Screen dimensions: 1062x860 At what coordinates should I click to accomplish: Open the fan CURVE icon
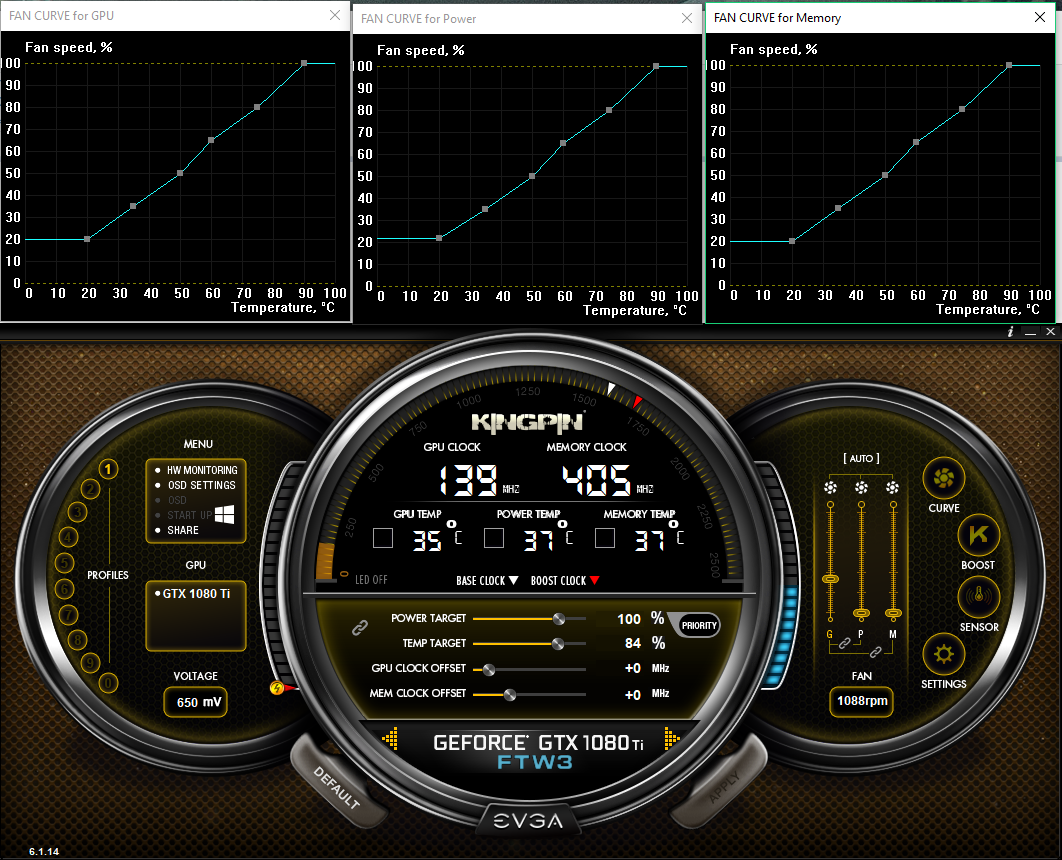click(943, 479)
